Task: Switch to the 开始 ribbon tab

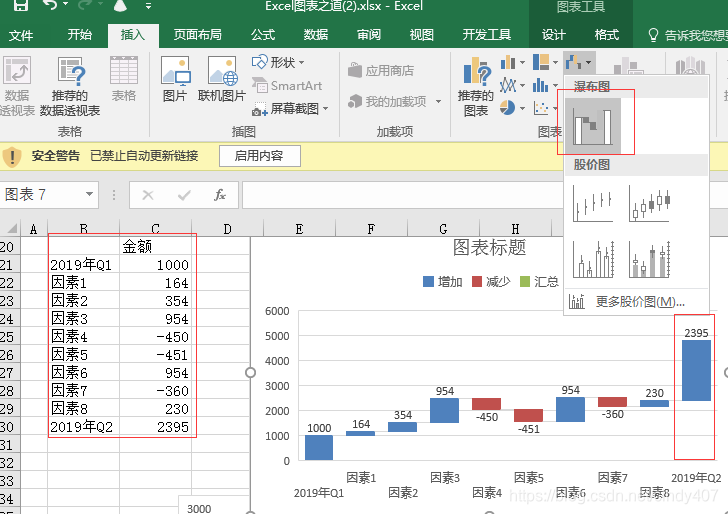Action: coord(79,35)
